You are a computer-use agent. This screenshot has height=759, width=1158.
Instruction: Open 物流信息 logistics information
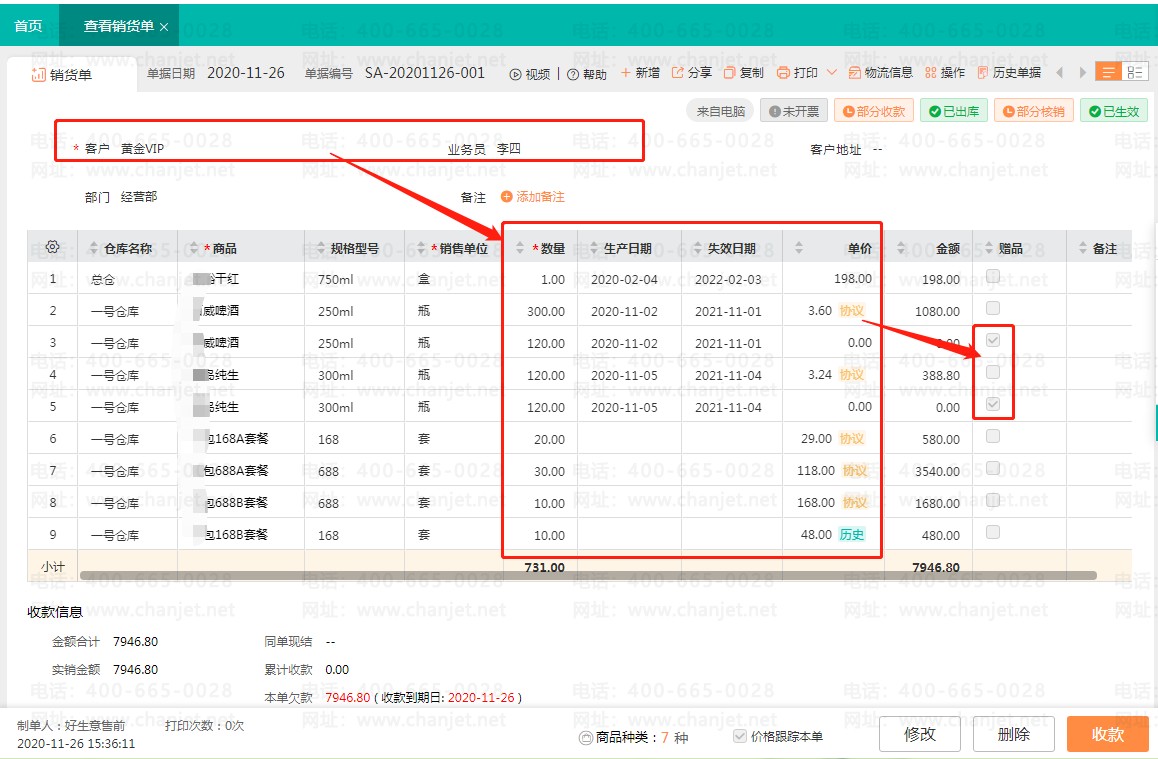tap(880, 73)
